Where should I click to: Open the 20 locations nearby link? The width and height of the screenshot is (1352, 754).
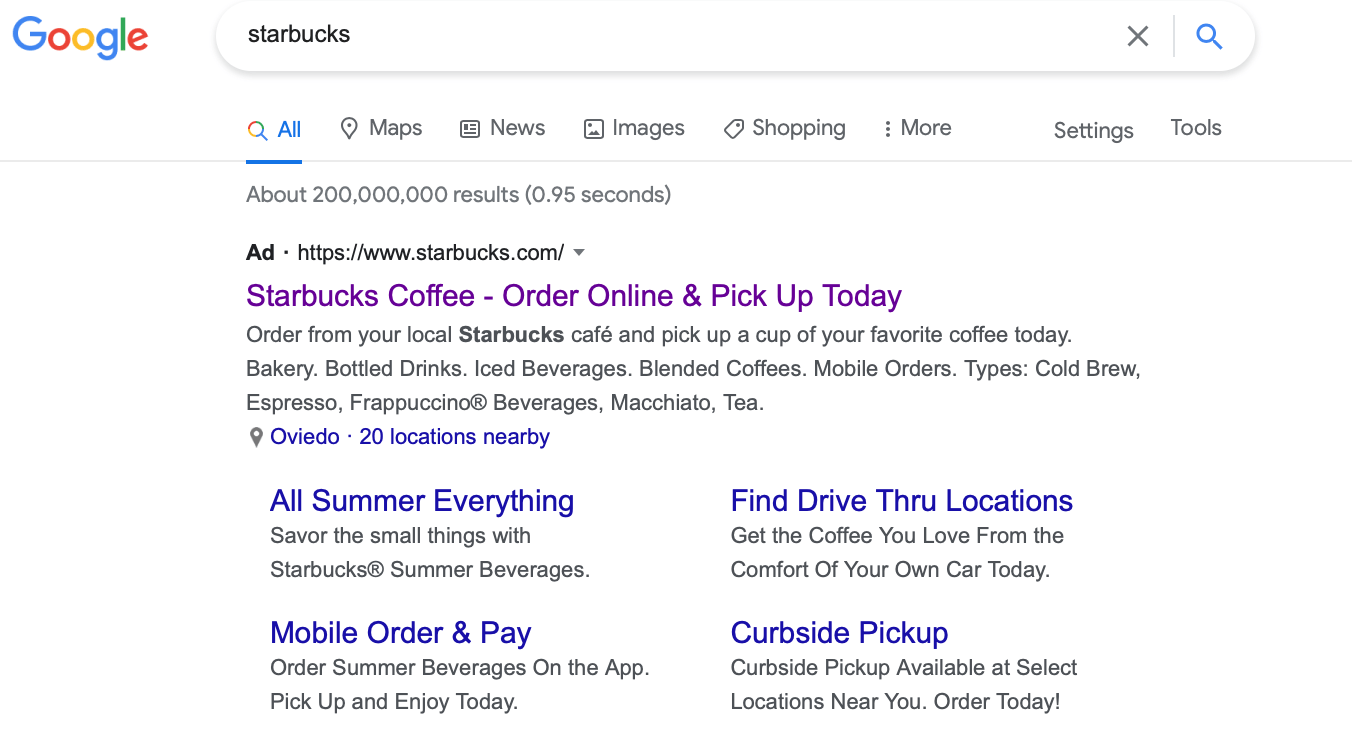[x=454, y=437]
